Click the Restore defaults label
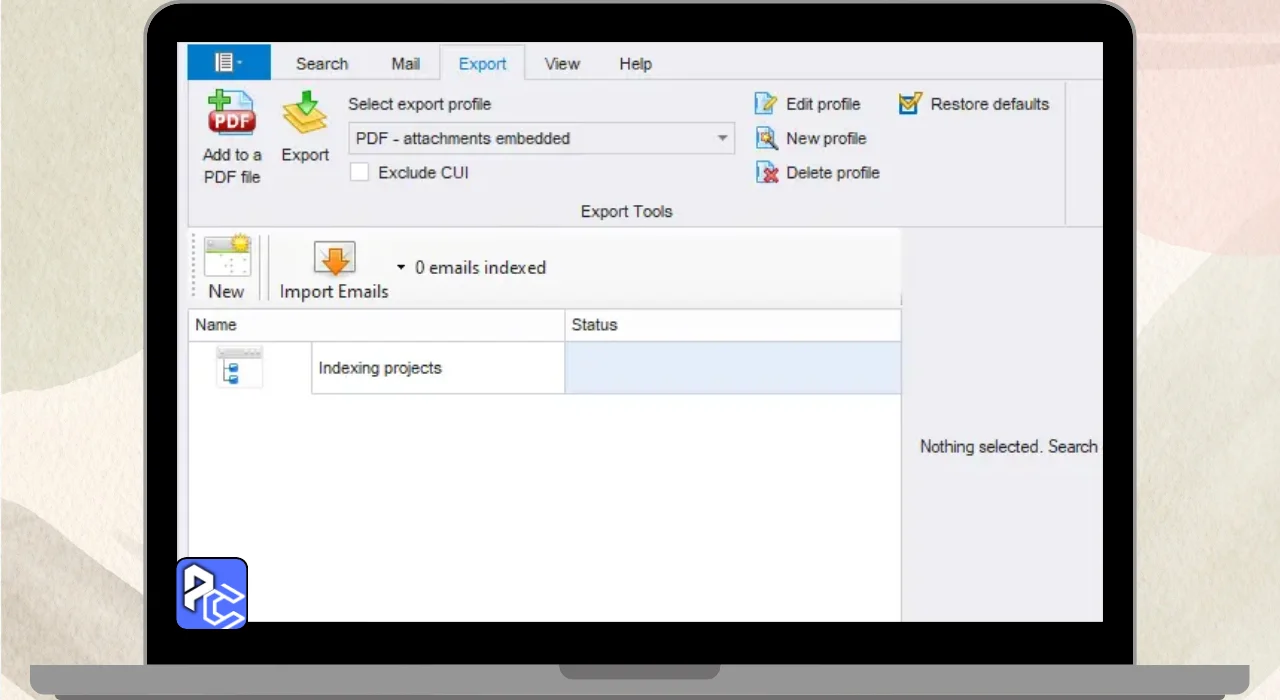 990,104
